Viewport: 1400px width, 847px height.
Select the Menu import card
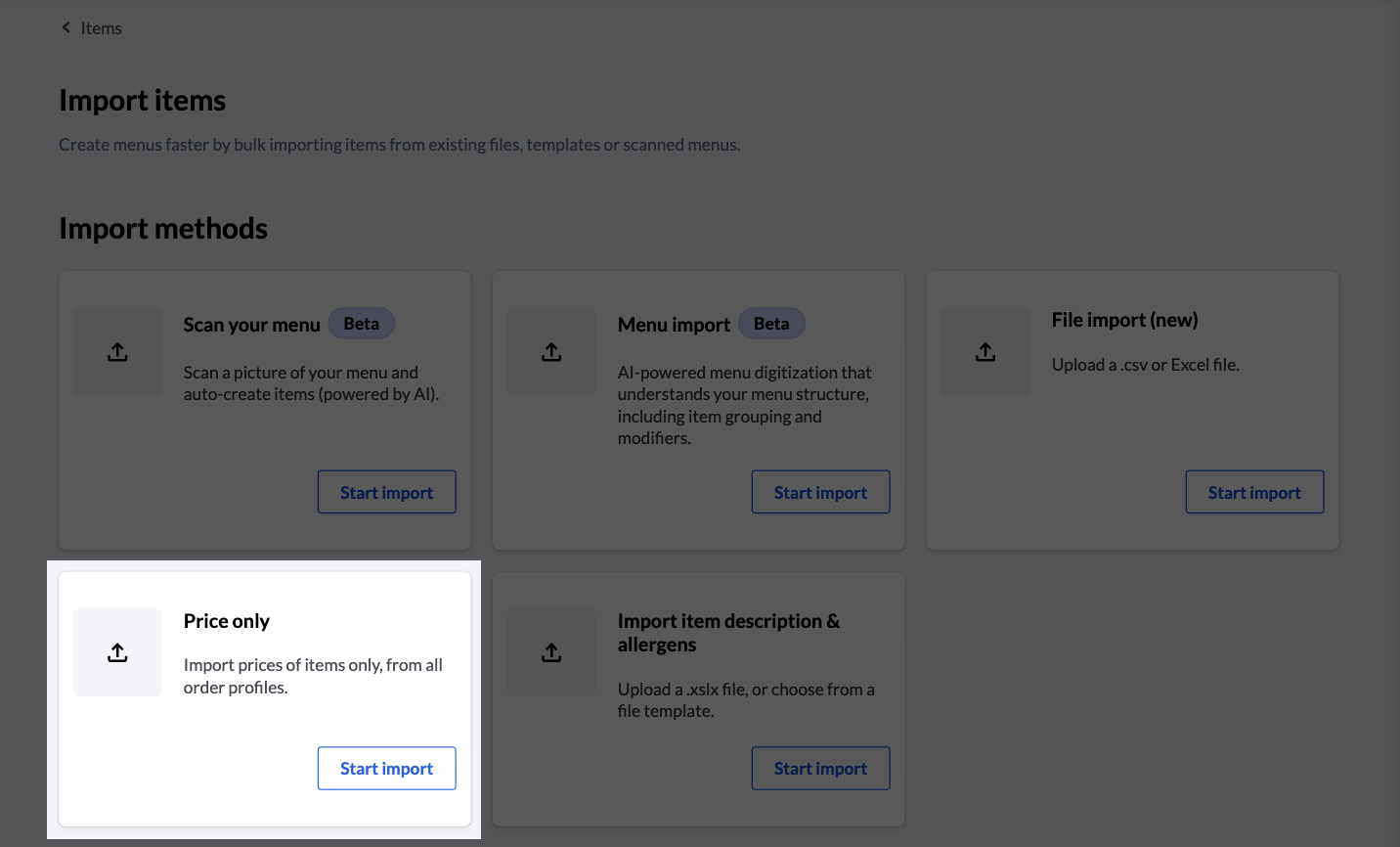tap(698, 410)
